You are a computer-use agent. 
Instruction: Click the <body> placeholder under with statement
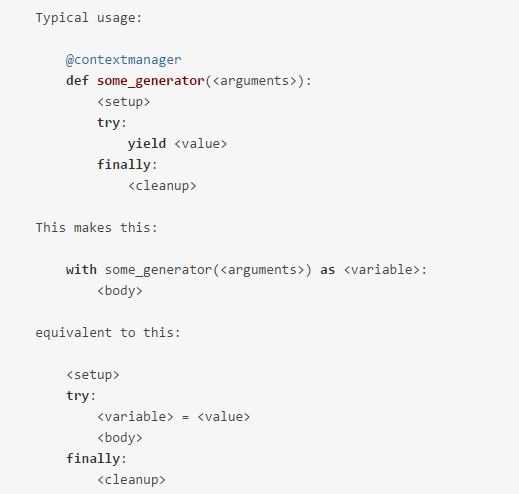pyautogui.click(x=120, y=291)
